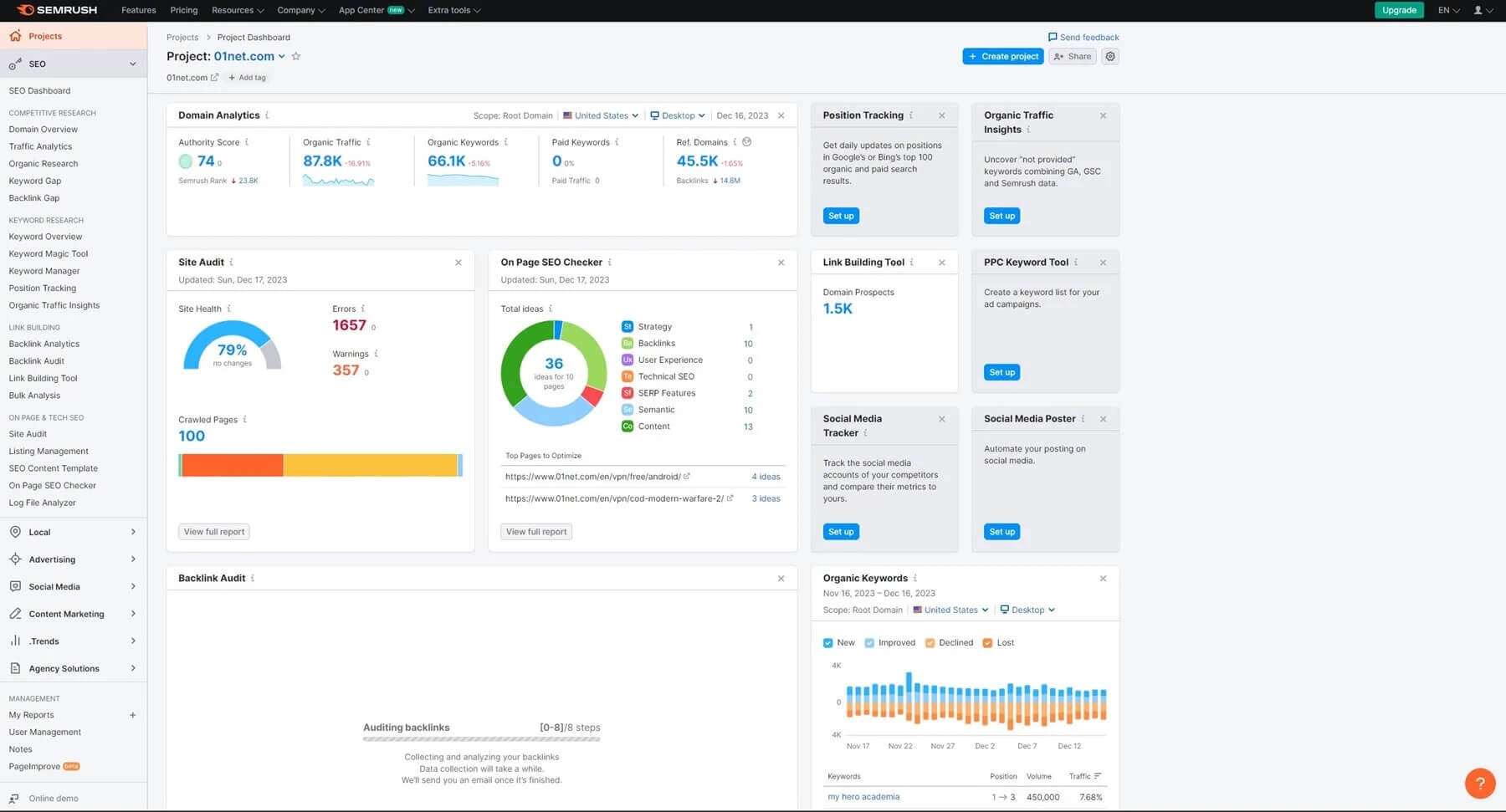
Task: Click the Total ideas donut chart
Action: click(x=554, y=373)
